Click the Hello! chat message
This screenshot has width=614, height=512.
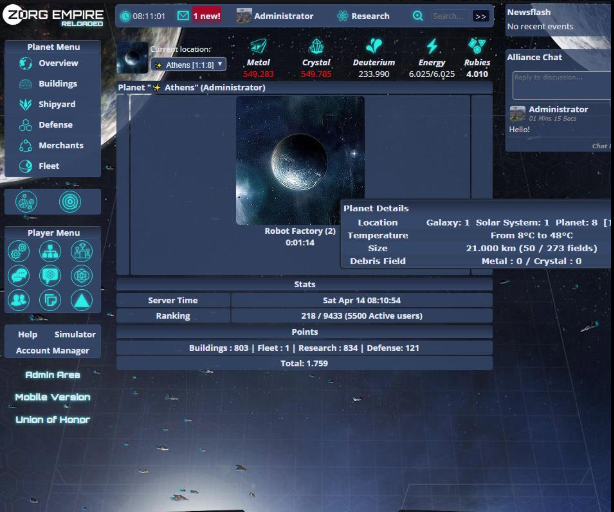(519, 129)
